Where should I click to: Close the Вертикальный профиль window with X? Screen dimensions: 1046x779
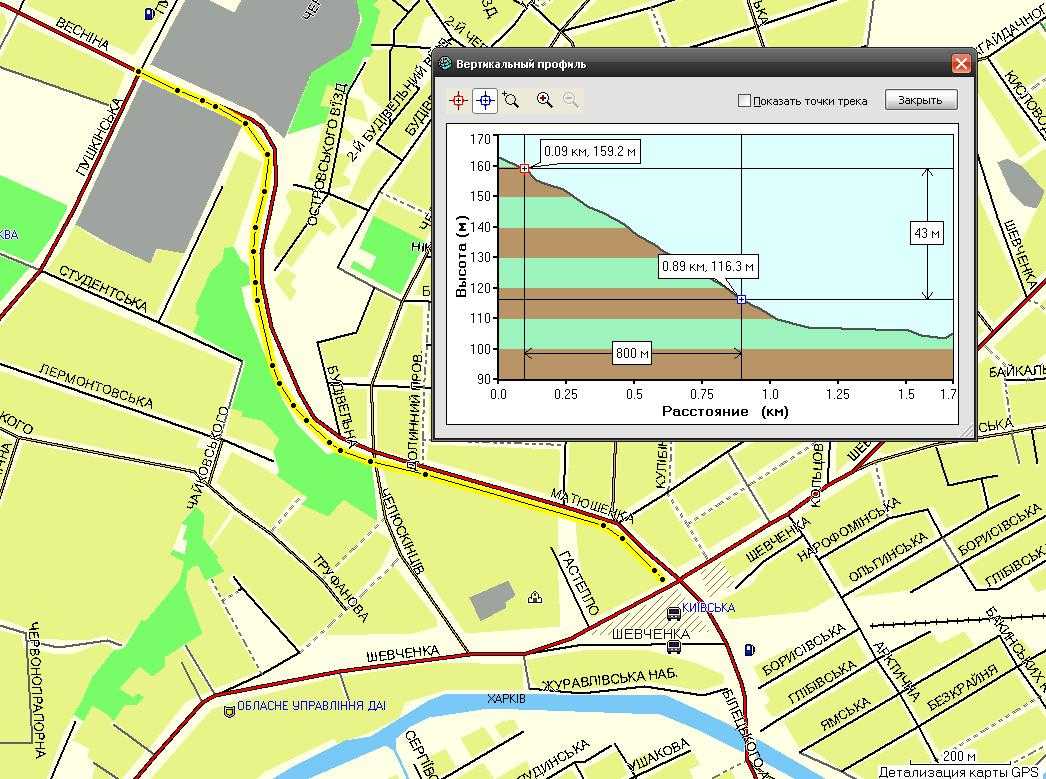pyautogui.click(x=960, y=64)
